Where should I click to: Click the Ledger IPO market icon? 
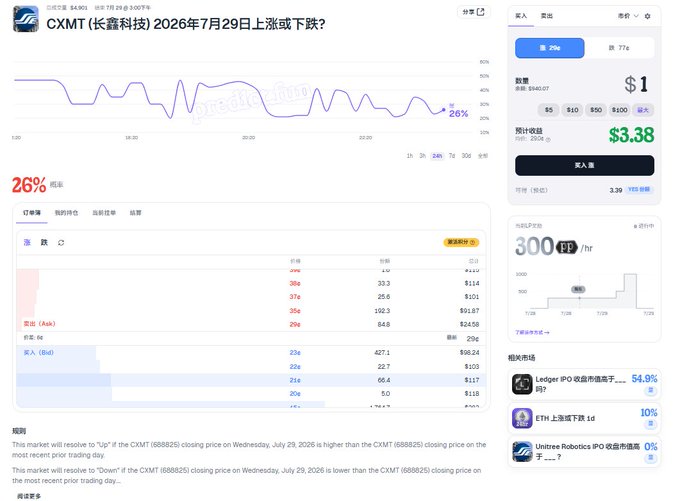pos(522,384)
